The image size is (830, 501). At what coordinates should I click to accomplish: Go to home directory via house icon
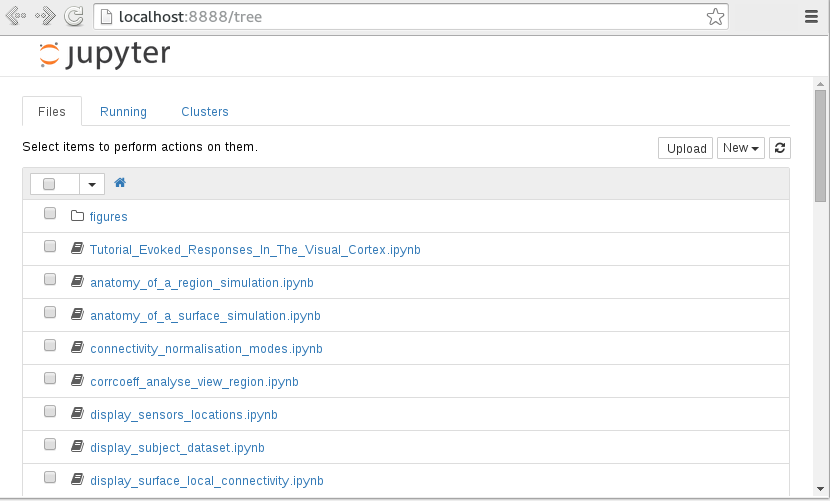point(120,183)
